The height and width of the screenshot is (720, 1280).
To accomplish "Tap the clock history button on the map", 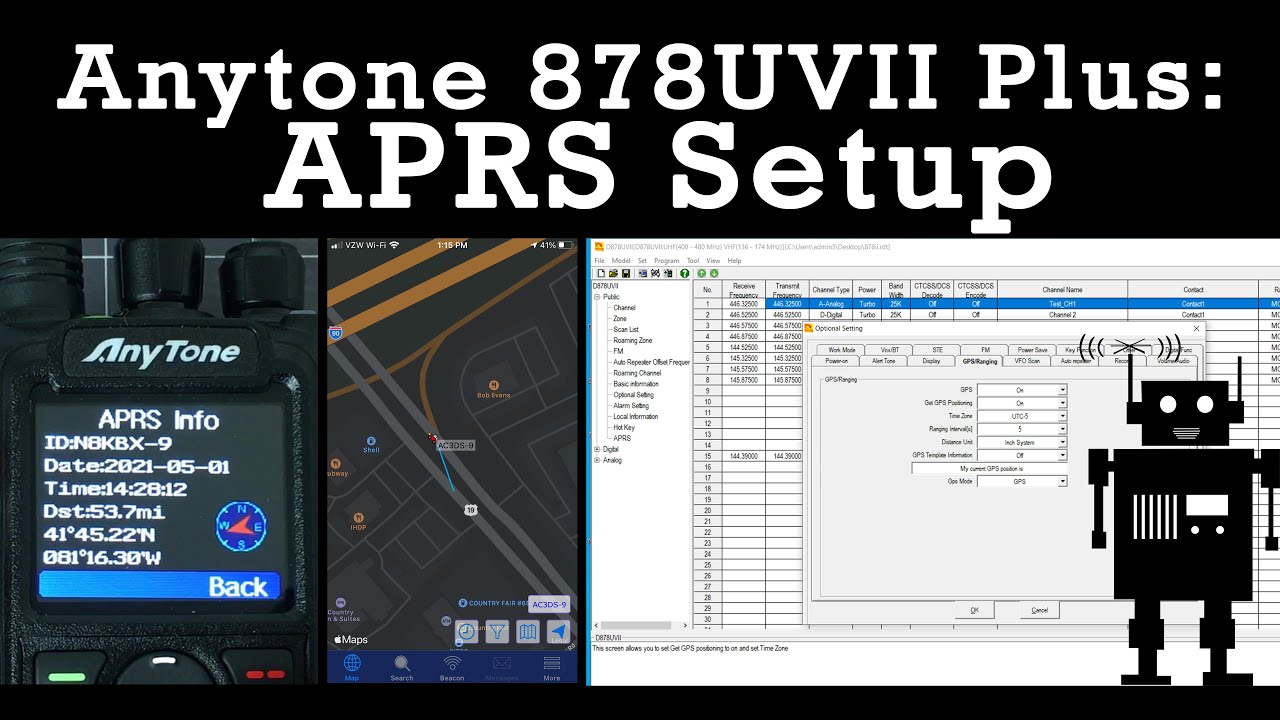I will [x=467, y=632].
